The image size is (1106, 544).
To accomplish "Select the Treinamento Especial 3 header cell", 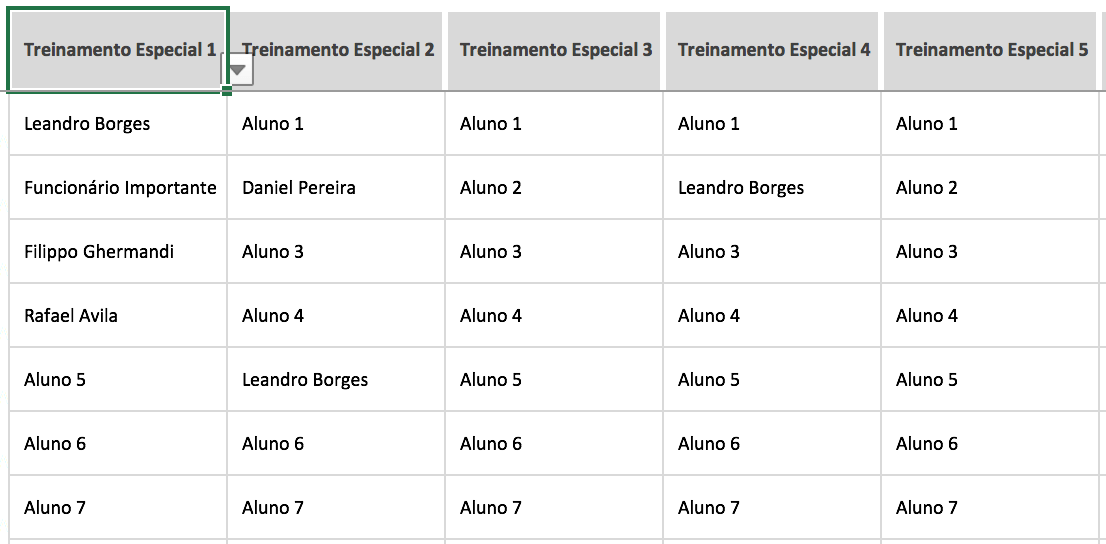I will (554, 51).
